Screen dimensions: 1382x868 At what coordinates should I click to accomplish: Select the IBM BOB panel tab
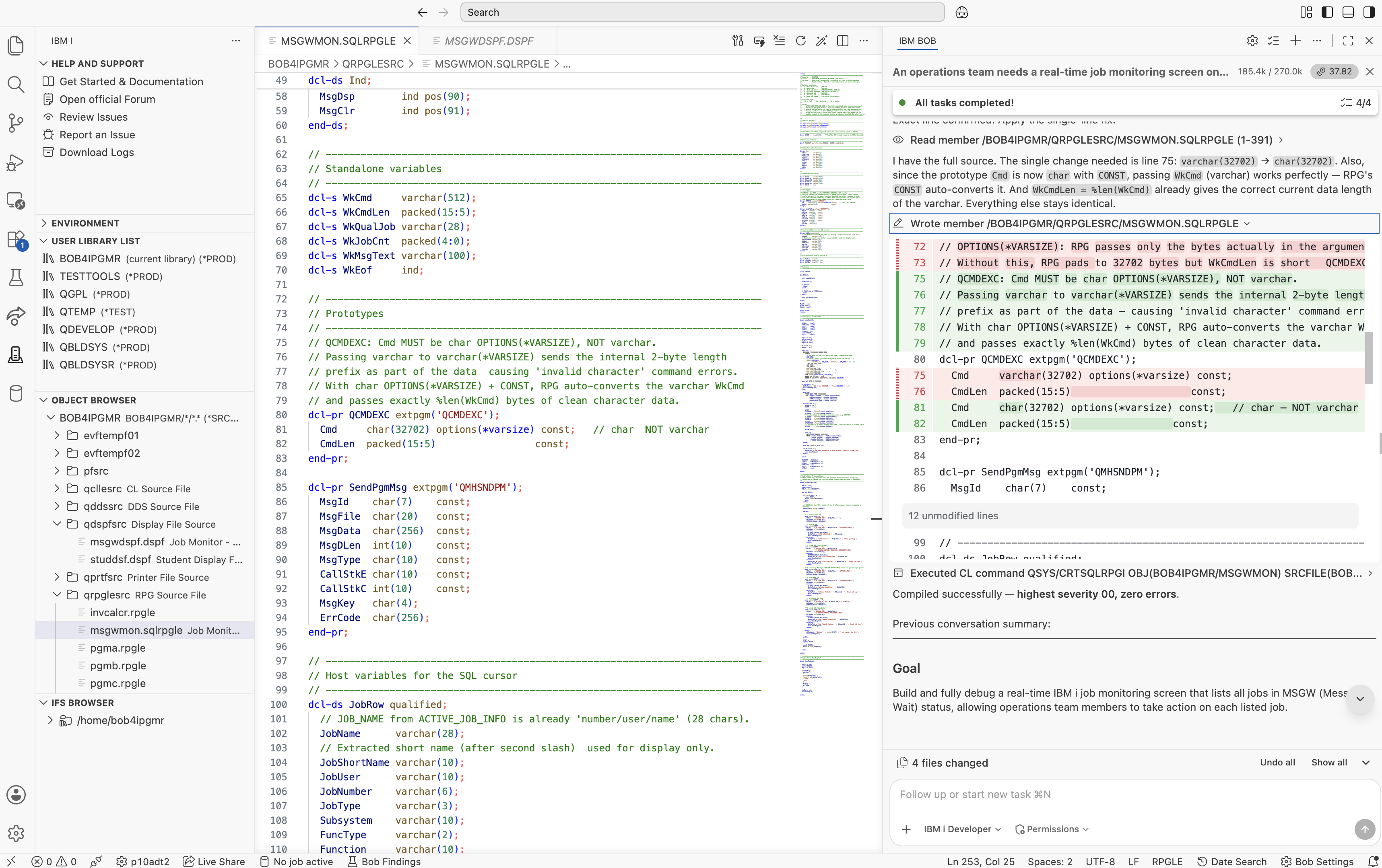point(917,41)
